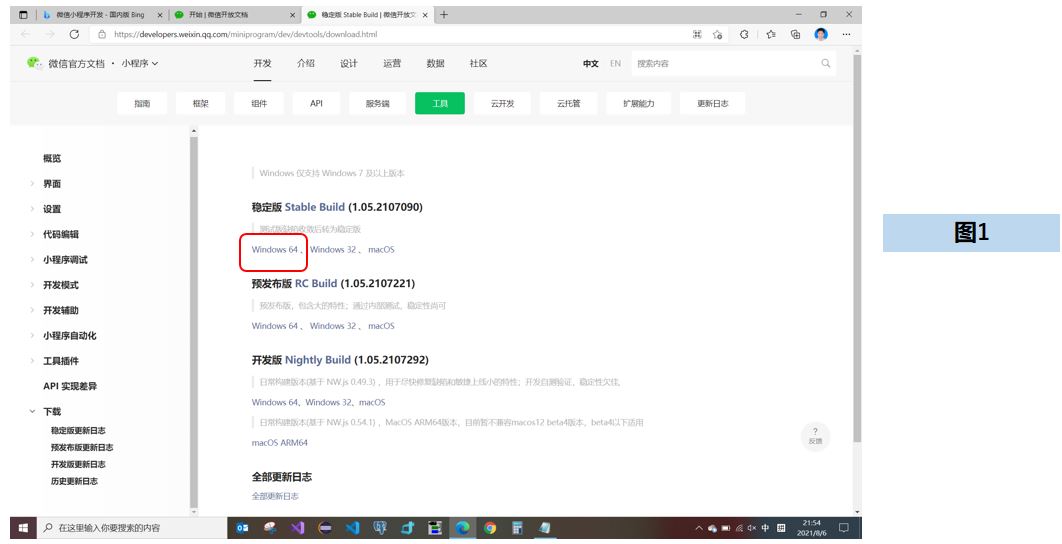1062x544 pixels.
Task: Click the 中 input method indicator
Action: (x=765, y=528)
